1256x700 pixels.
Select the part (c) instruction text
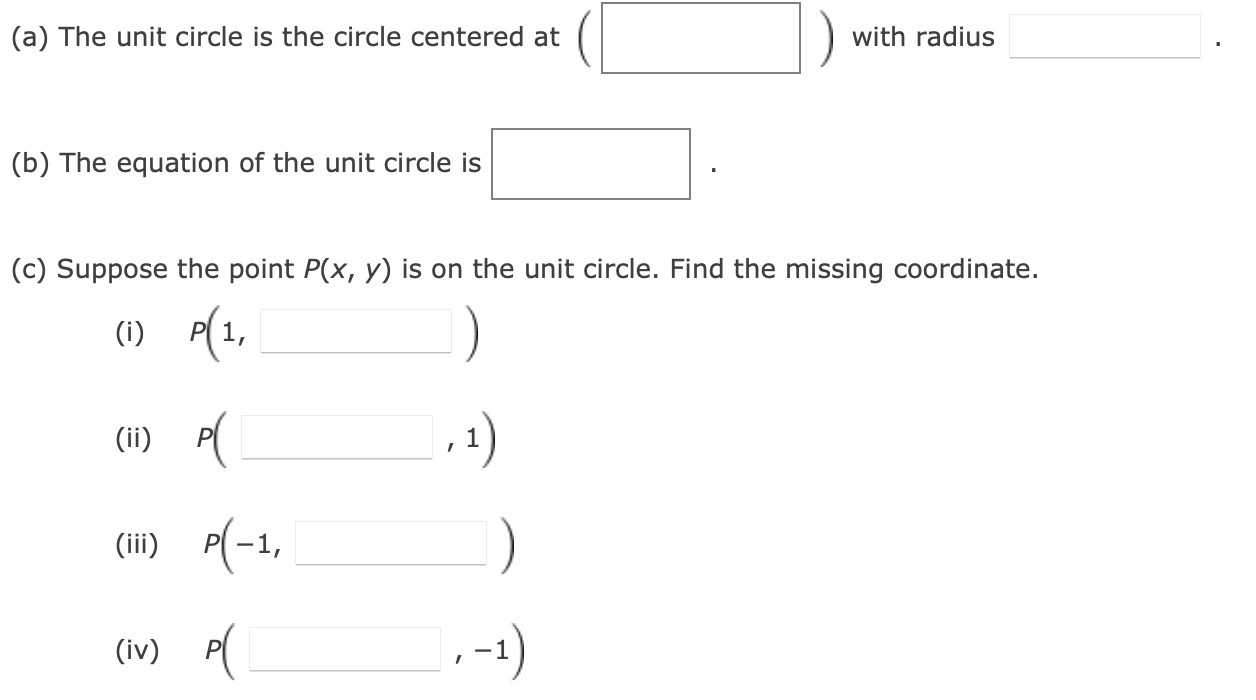click(x=525, y=268)
